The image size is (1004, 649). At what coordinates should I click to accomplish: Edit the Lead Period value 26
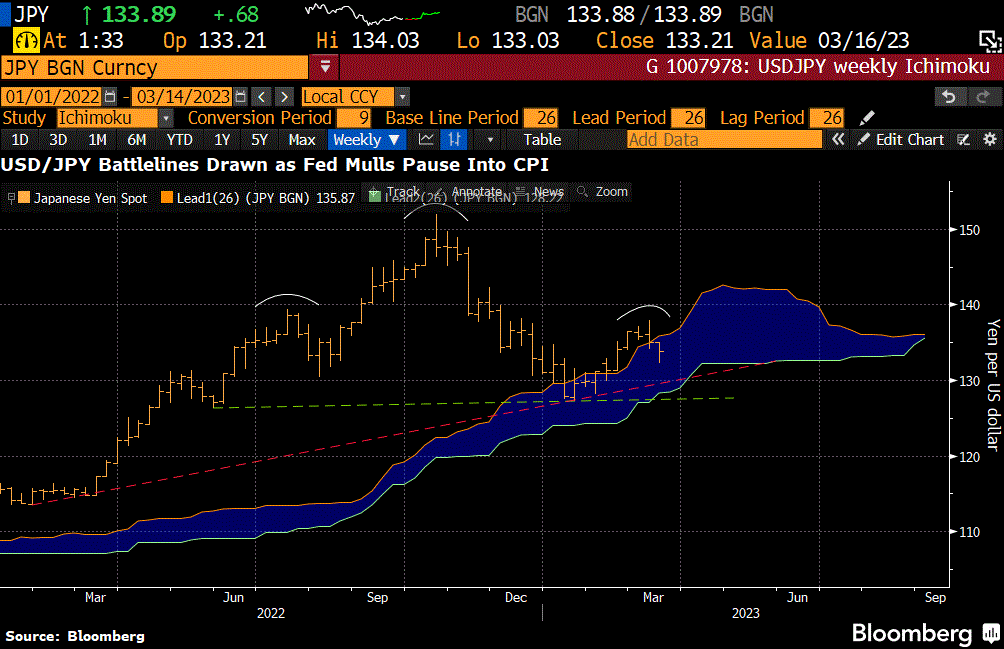coord(688,118)
